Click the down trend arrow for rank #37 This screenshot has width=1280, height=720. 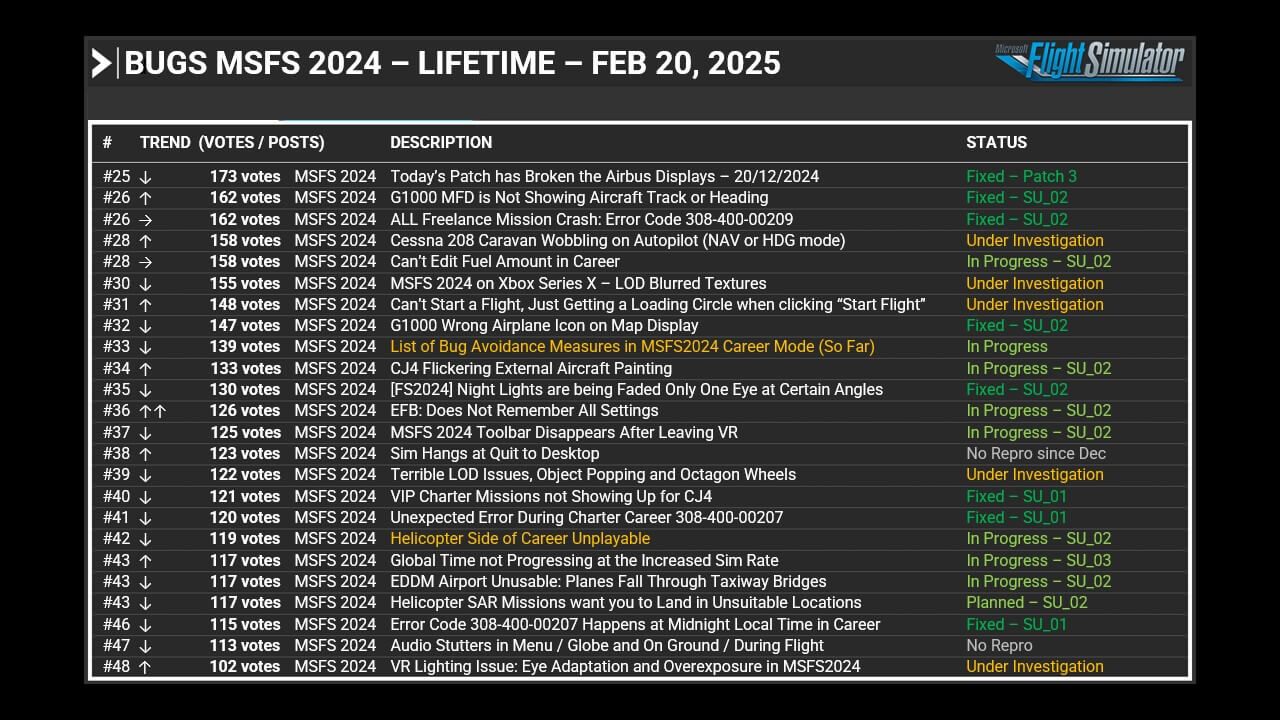point(145,433)
